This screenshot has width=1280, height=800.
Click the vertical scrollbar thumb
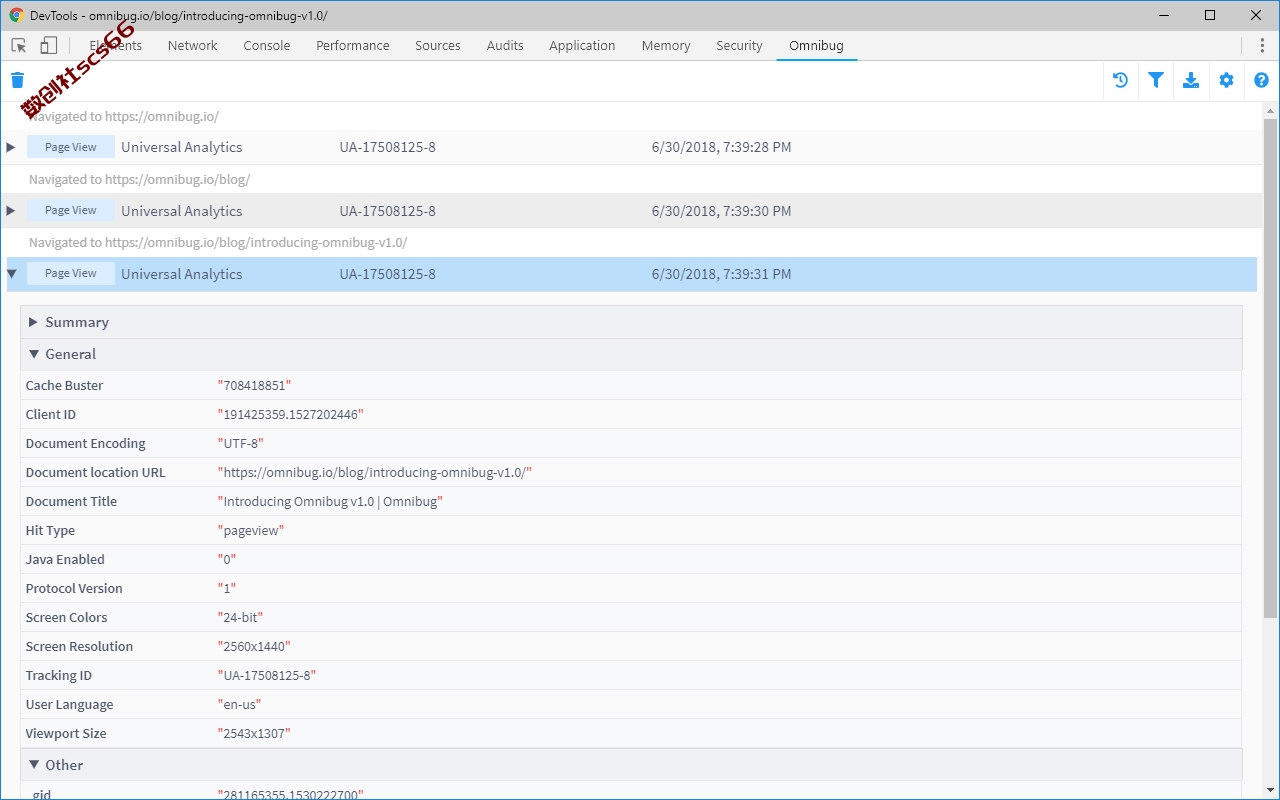(1270, 367)
